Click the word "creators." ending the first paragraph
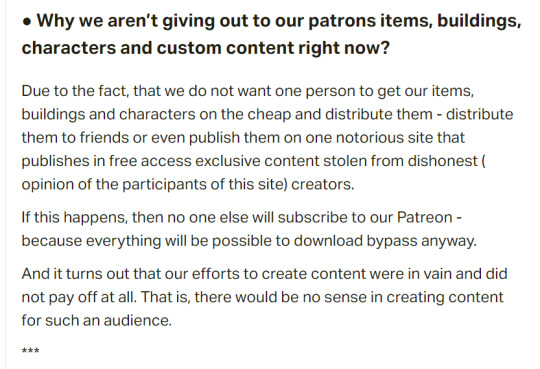This screenshot has width=540, height=369. (x=323, y=185)
